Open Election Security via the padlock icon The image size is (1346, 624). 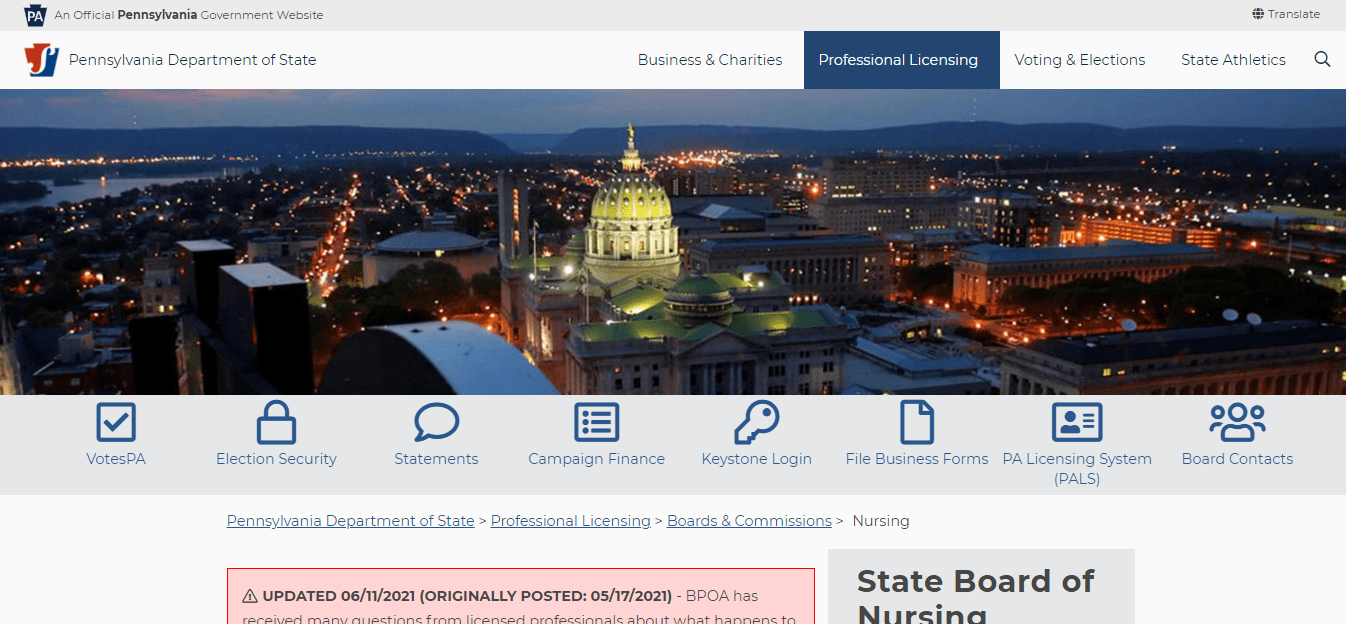coord(276,421)
